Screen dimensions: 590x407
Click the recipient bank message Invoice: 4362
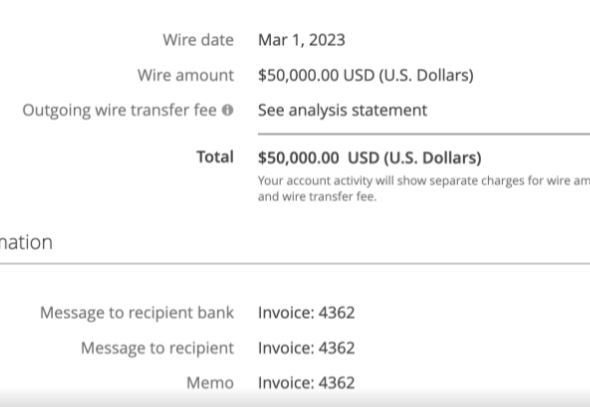(306, 313)
